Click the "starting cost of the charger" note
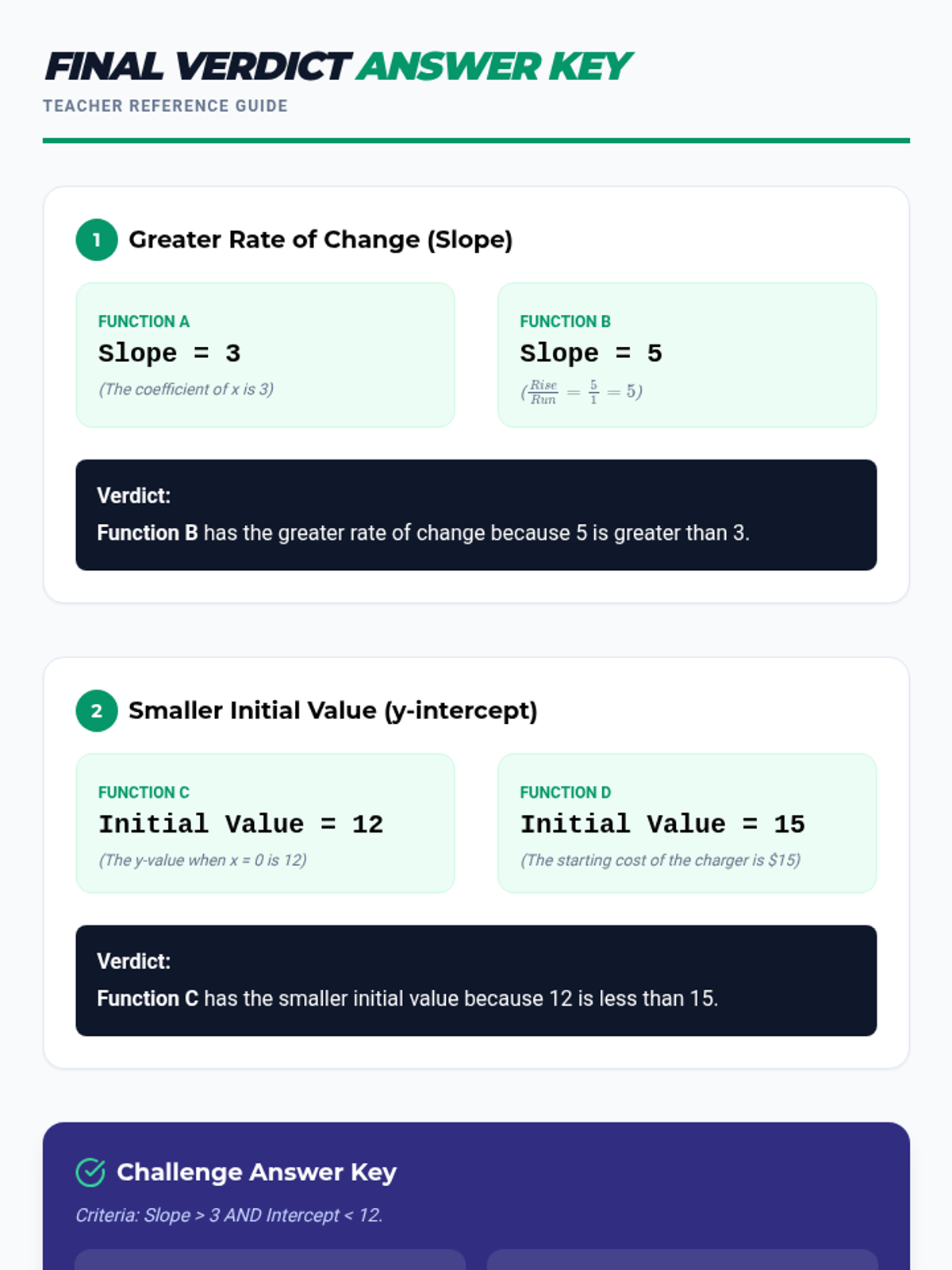This screenshot has width=952, height=1270. pyautogui.click(x=660, y=860)
